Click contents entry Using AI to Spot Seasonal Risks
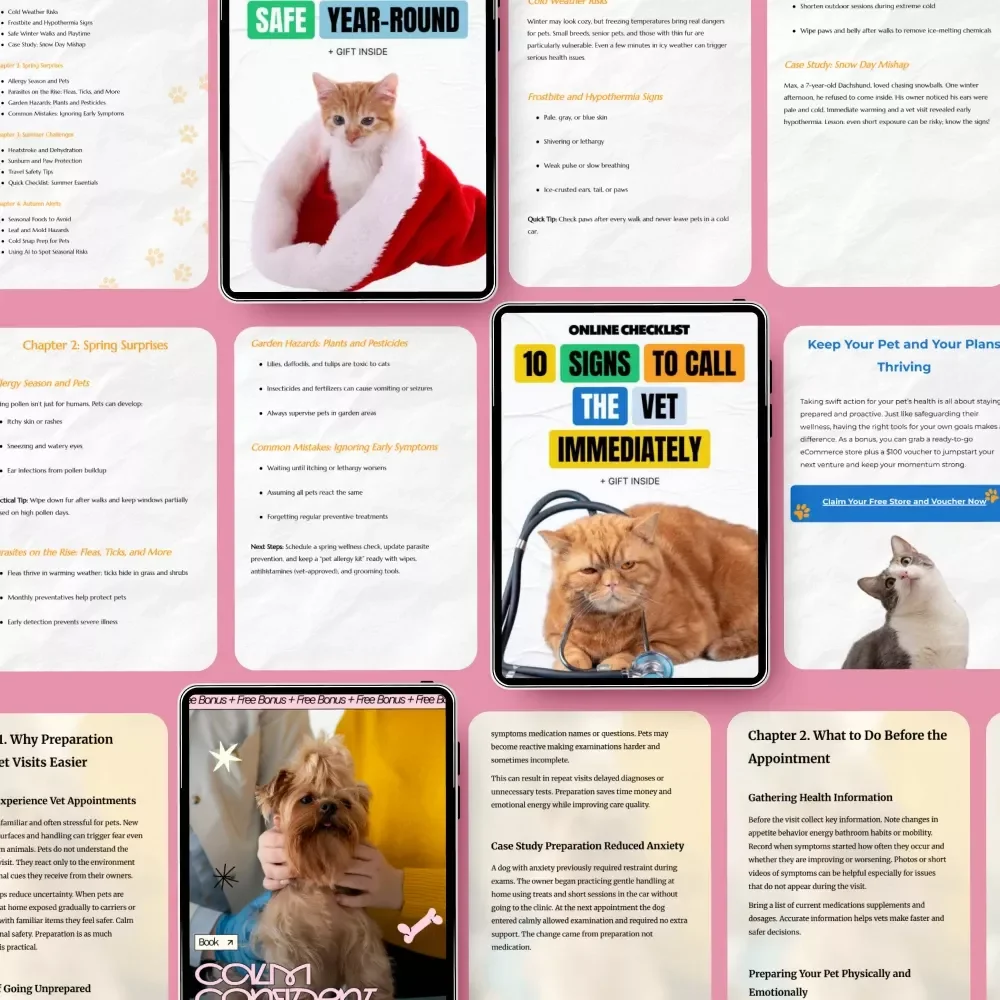Screen dimensions: 1000x1000 click(48, 251)
